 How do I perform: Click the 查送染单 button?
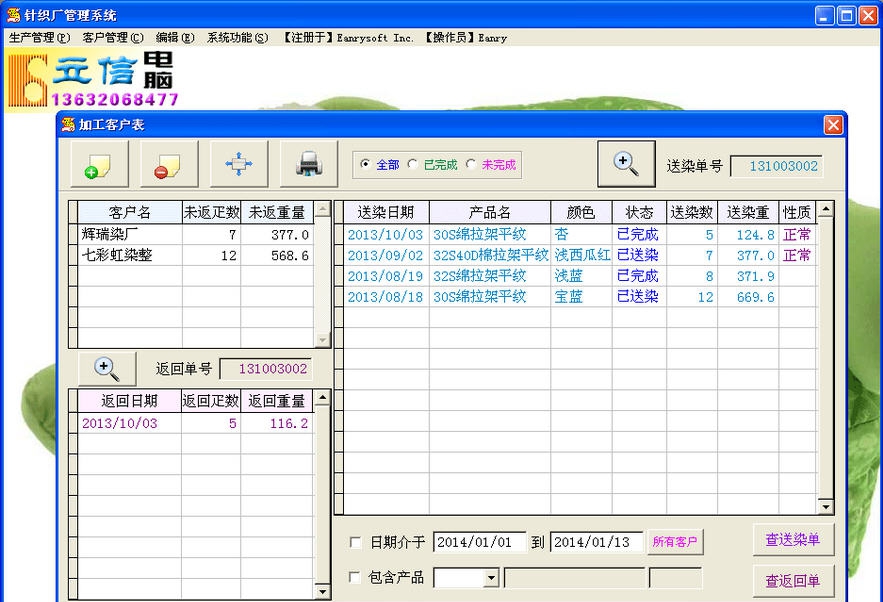(793, 540)
